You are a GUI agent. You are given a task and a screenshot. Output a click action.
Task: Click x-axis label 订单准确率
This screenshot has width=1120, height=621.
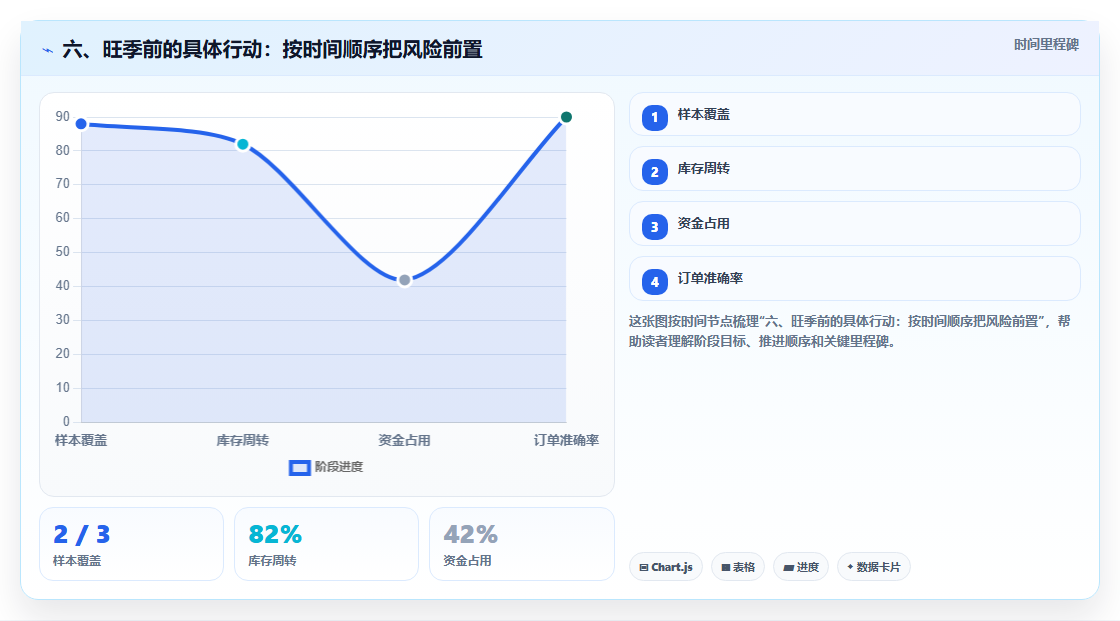click(x=566, y=440)
